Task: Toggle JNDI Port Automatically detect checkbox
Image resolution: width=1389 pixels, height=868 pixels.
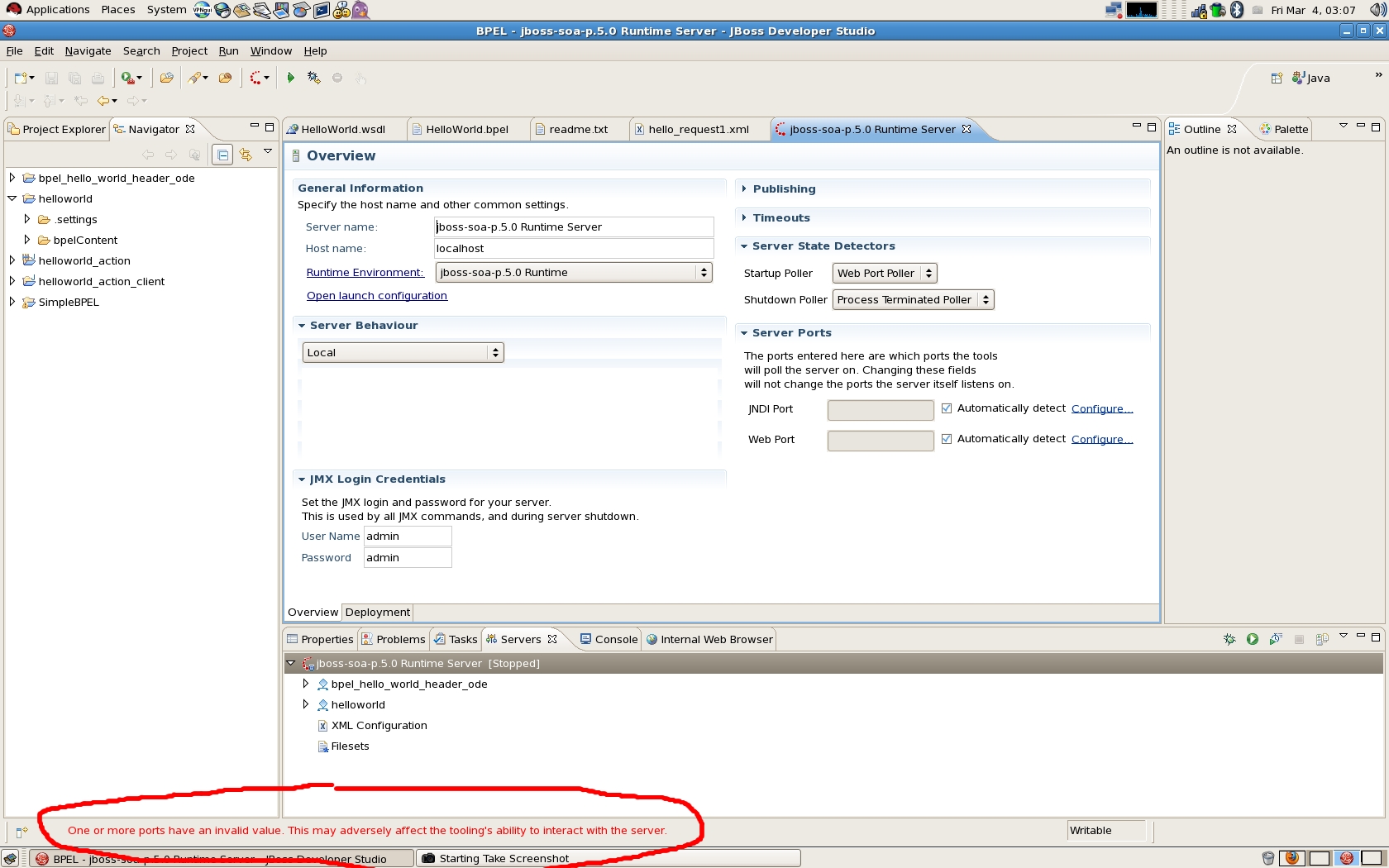Action: 947,408
